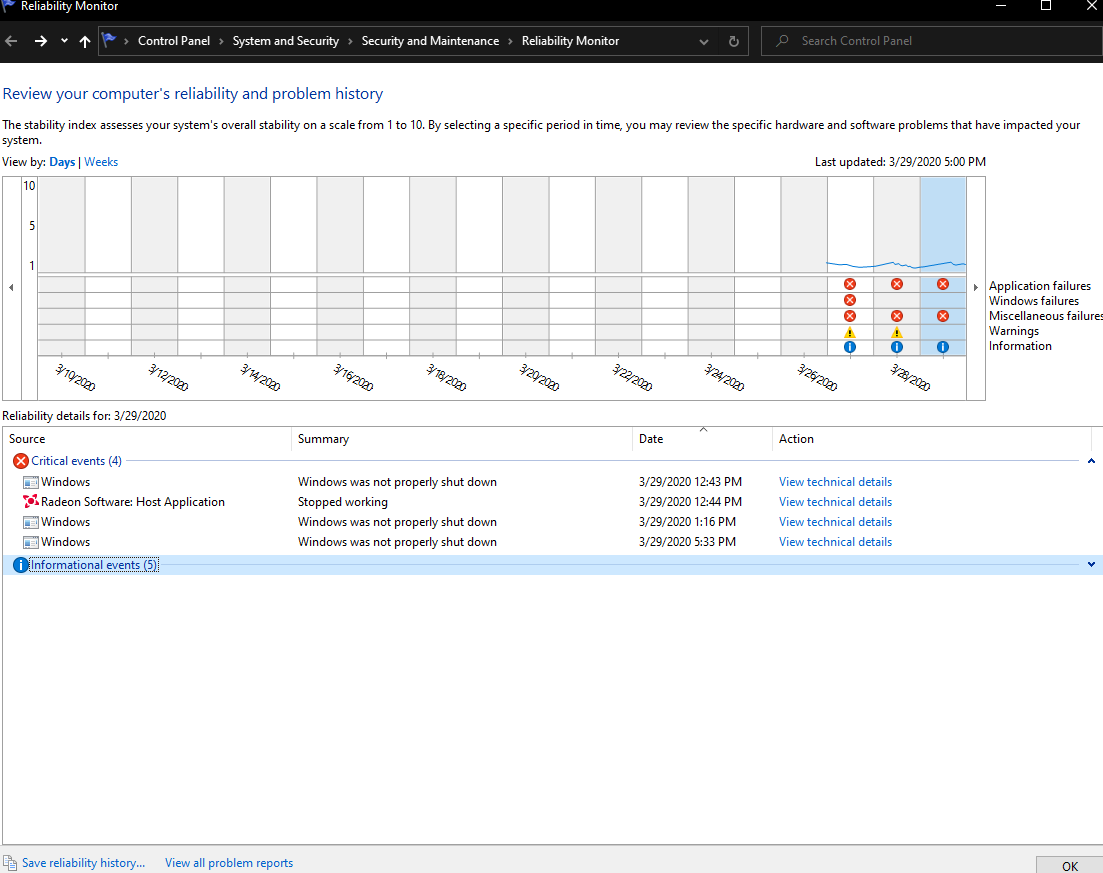Sort the list by the Date column
The height and width of the screenshot is (873, 1103).
click(702, 439)
